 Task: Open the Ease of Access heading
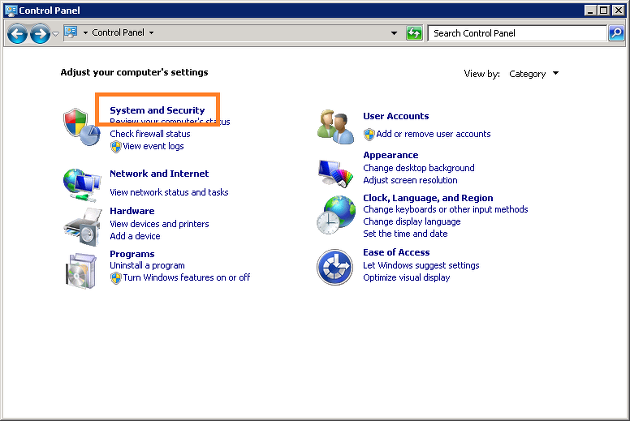click(396, 253)
